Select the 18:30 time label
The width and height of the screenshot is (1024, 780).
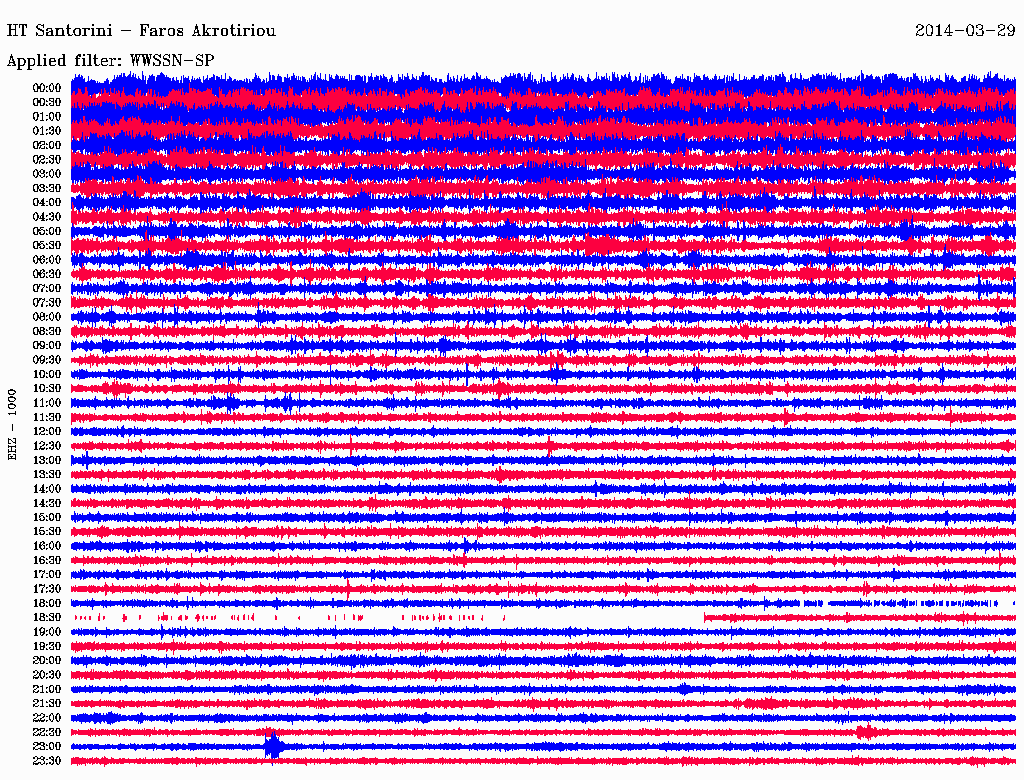coord(46,617)
